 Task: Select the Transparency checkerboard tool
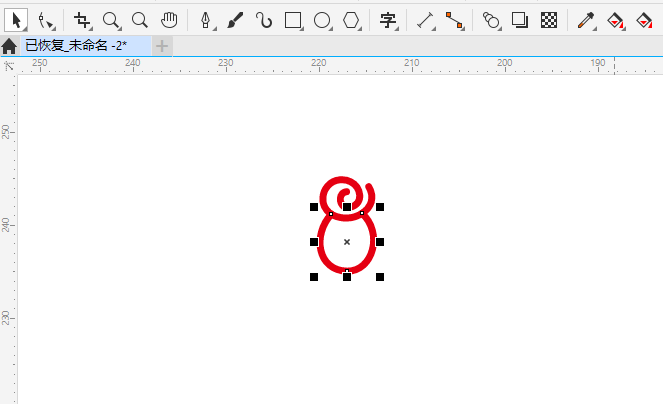pos(549,20)
